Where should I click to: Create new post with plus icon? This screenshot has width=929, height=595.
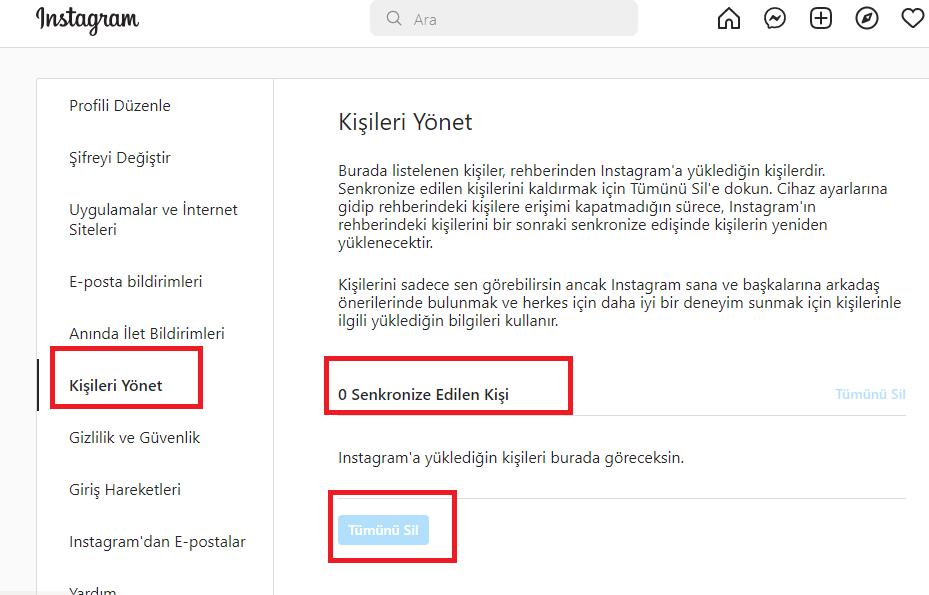[x=821, y=18]
